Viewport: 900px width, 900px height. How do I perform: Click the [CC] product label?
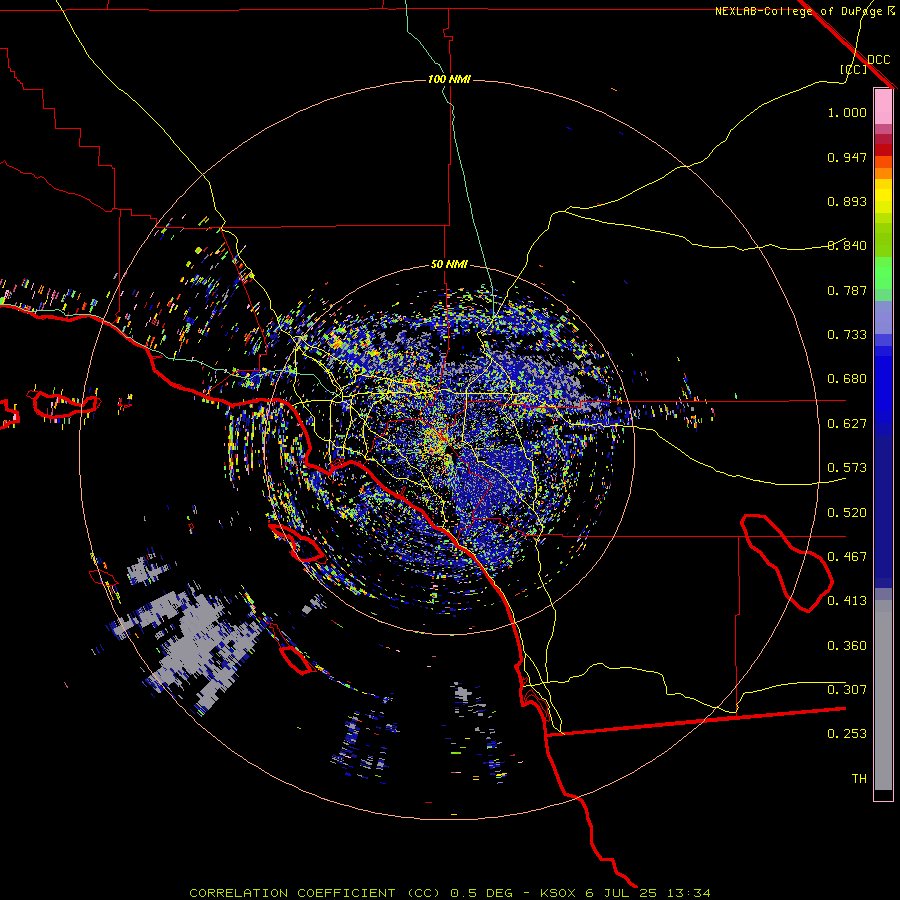pyautogui.click(x=854, y=69)
